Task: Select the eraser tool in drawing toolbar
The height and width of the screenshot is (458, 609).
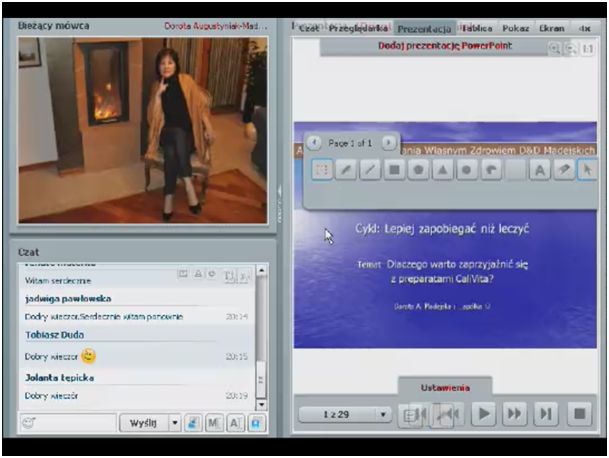Action: point(563,170)
